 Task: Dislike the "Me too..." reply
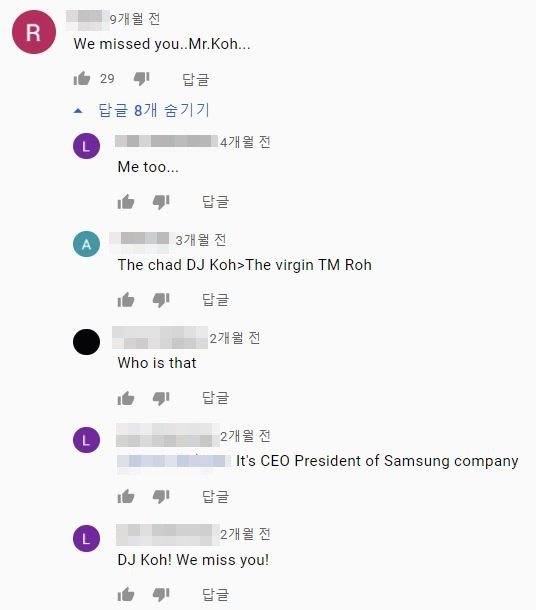[161, 202]
